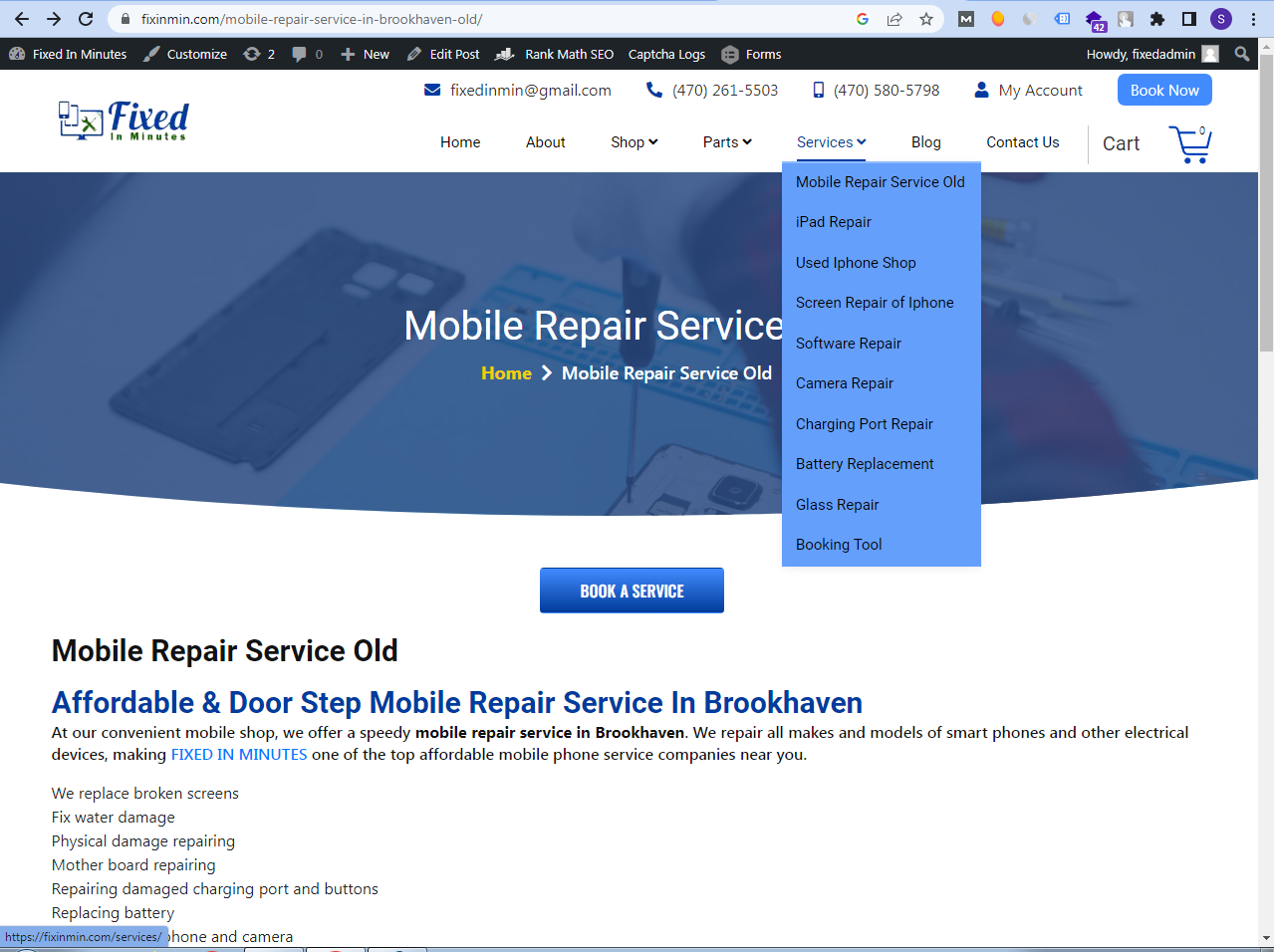Screen dimensions: 1274x952
Task: Open the browser extensions puzzle icon
Action: 1156,19
